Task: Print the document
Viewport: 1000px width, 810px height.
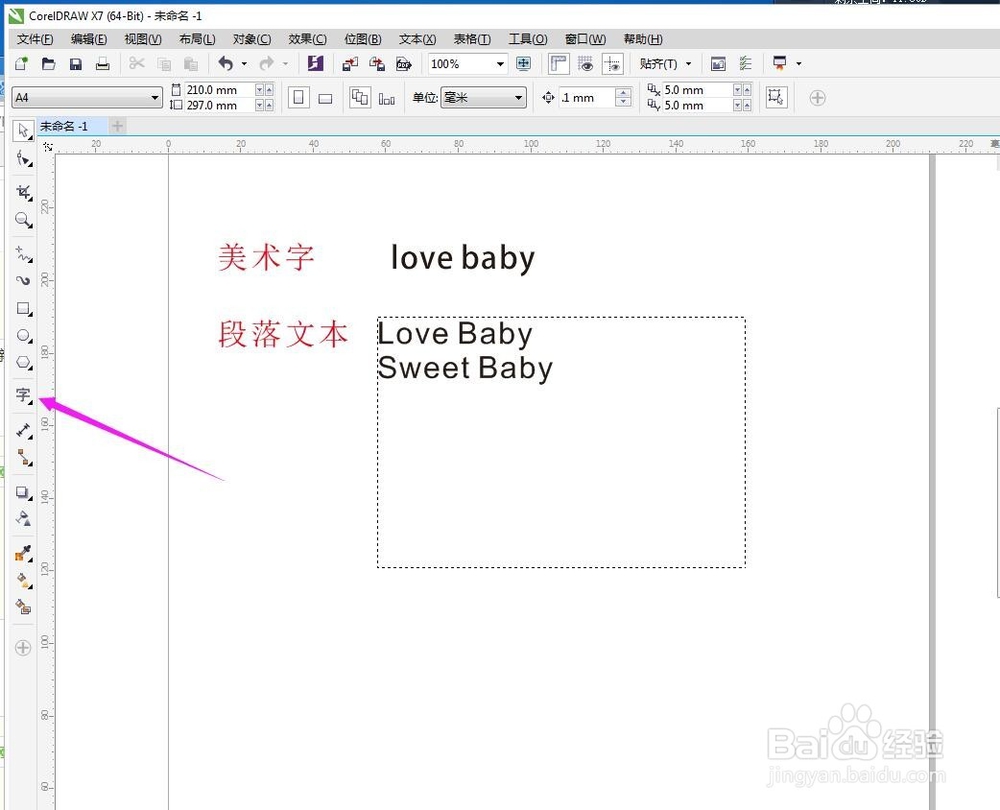Action: (x=103, y=63)
